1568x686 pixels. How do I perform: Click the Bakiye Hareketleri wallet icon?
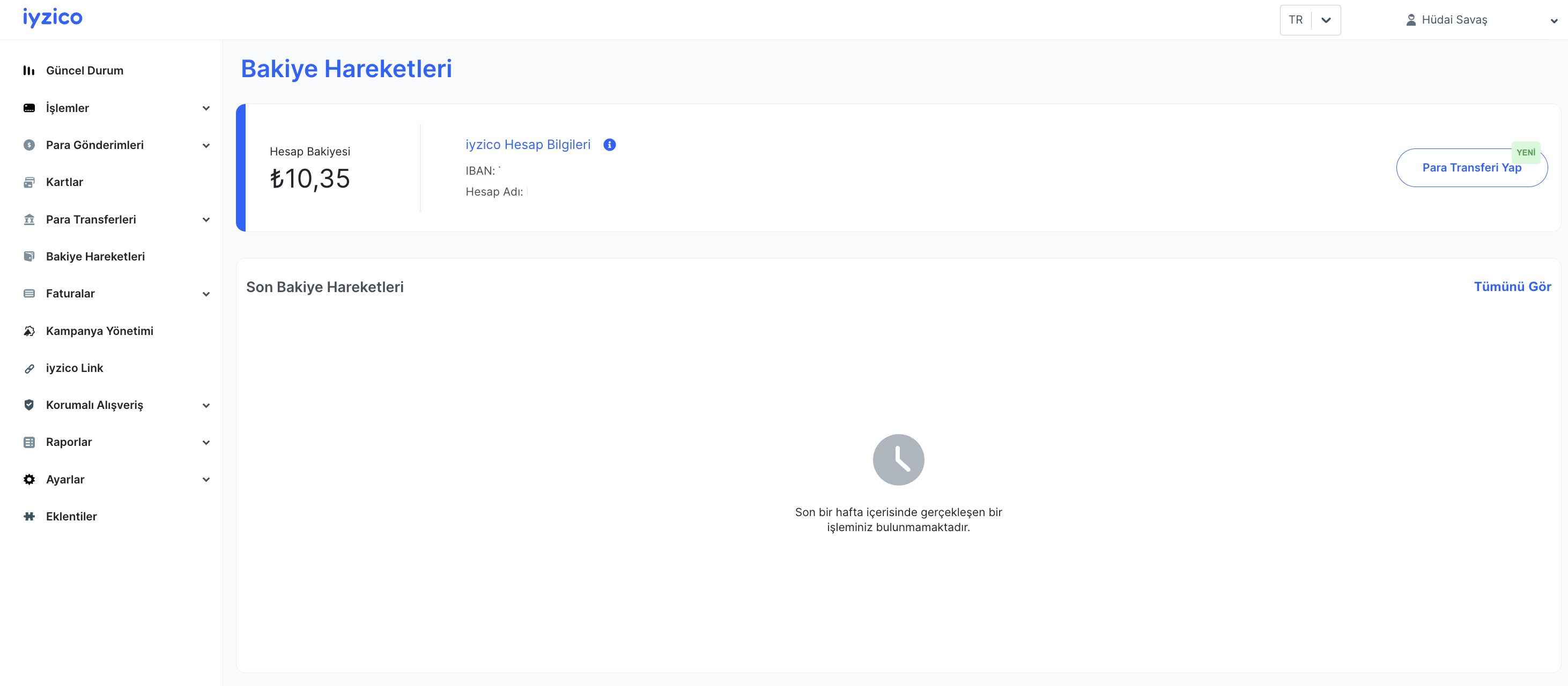[28, 257]
